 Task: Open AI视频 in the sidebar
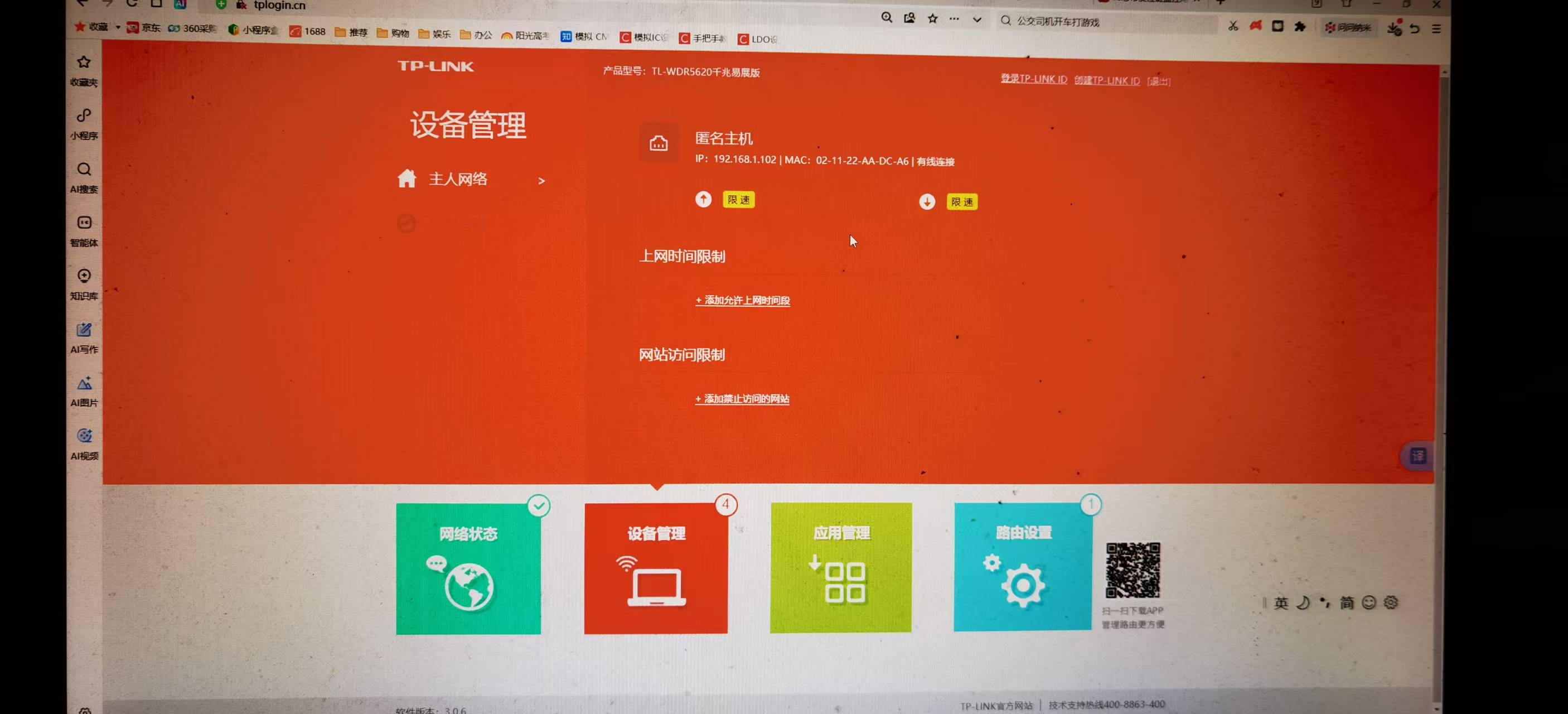pyautogui.click(x=84, y=445)
